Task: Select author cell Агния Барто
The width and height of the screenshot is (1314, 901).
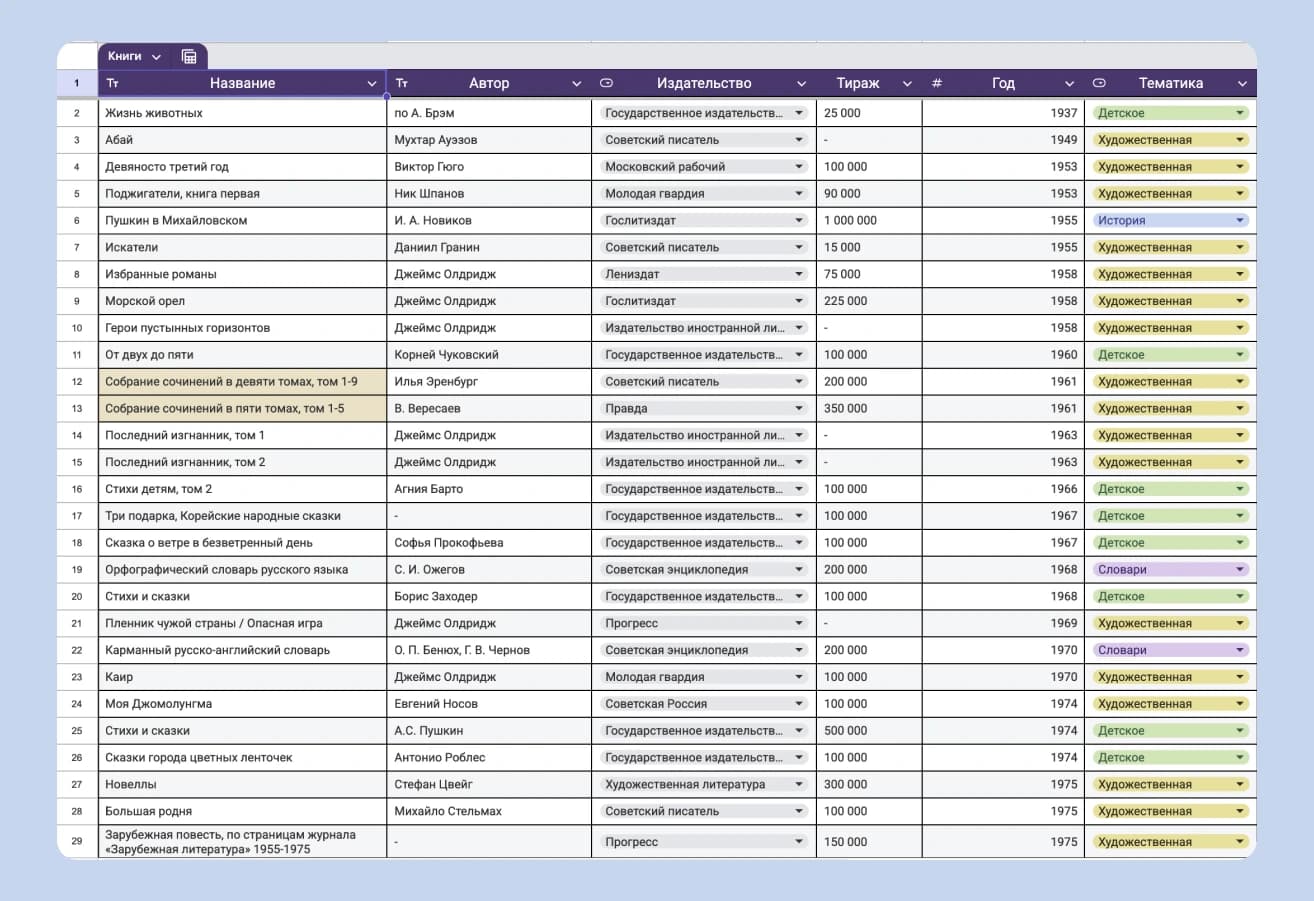Action: tap(489, 489)
